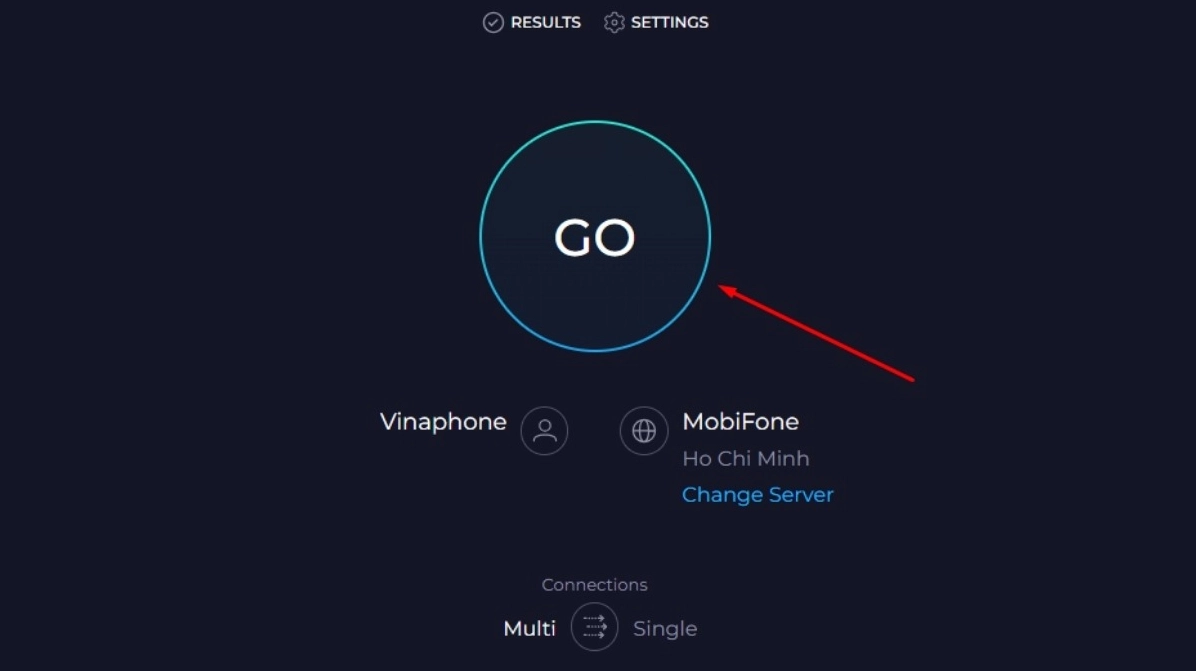Click the red arrow's tail end
1196x671 pixels.
pos(911,379)
